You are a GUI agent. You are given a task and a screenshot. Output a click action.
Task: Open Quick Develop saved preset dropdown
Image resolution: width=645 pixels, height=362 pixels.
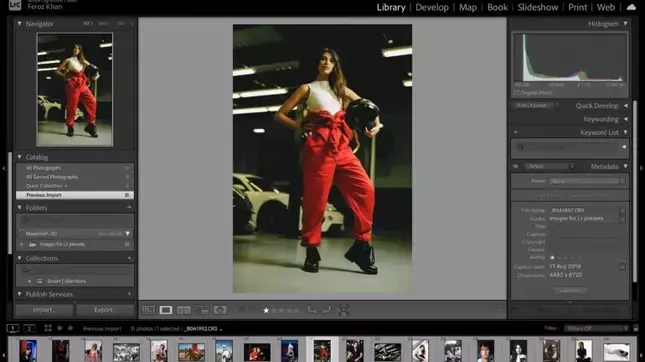click(x=536, y=106)
